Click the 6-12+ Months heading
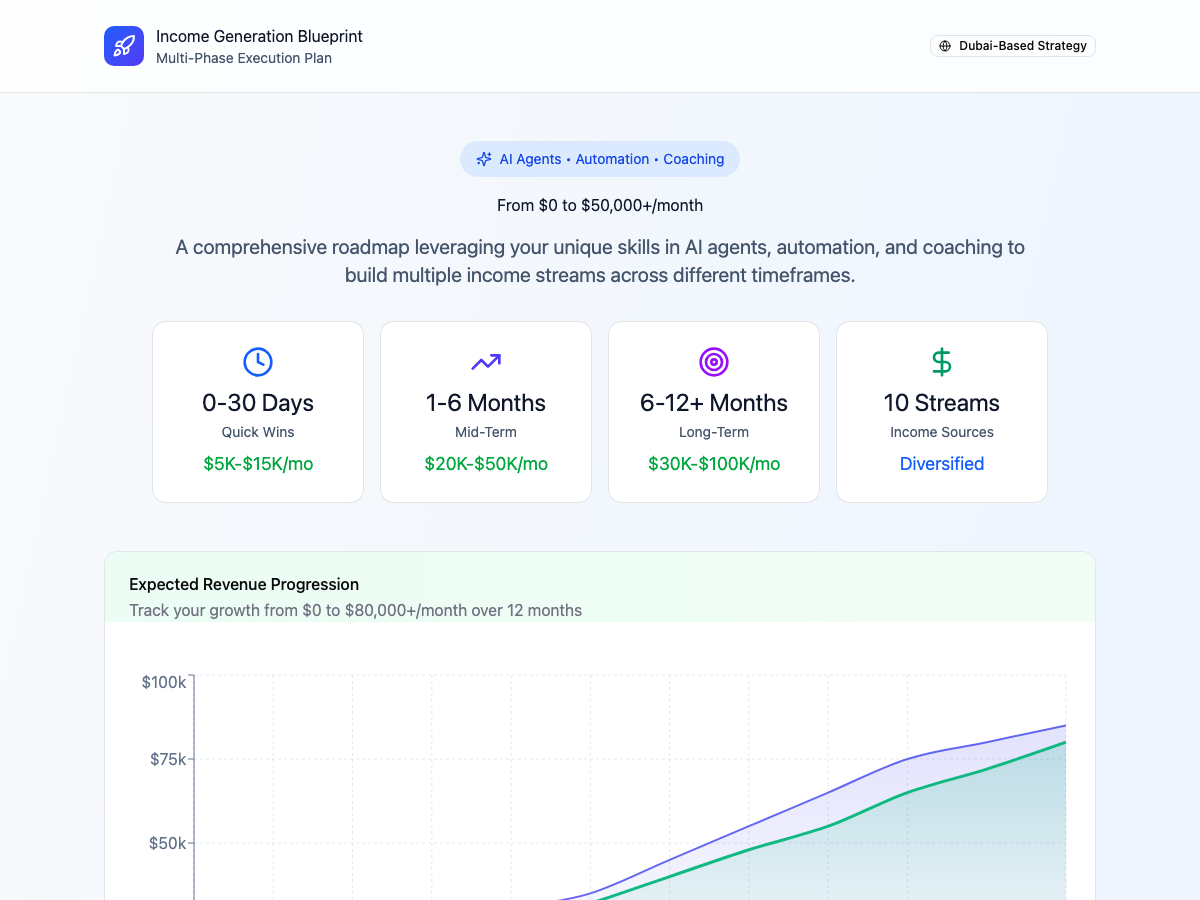The image size is (1200, 900). (x=714, y=403)
